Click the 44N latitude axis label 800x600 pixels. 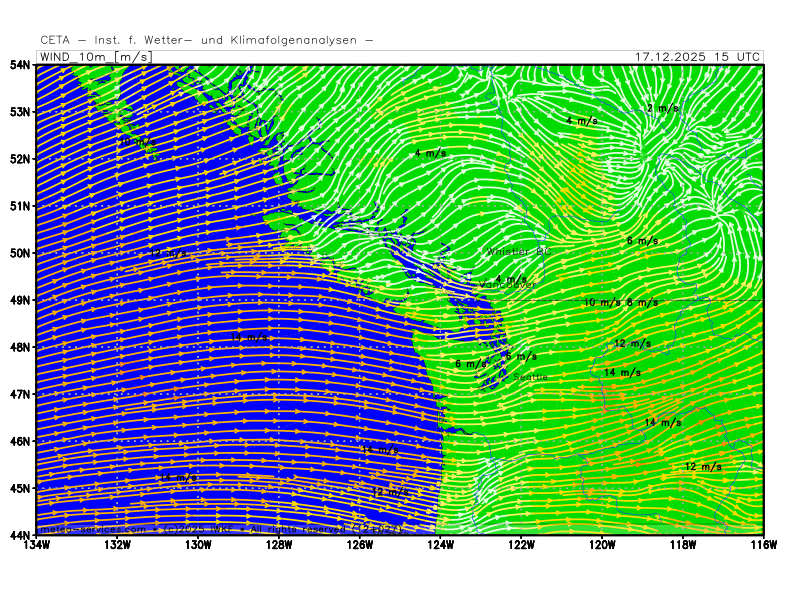20,535
